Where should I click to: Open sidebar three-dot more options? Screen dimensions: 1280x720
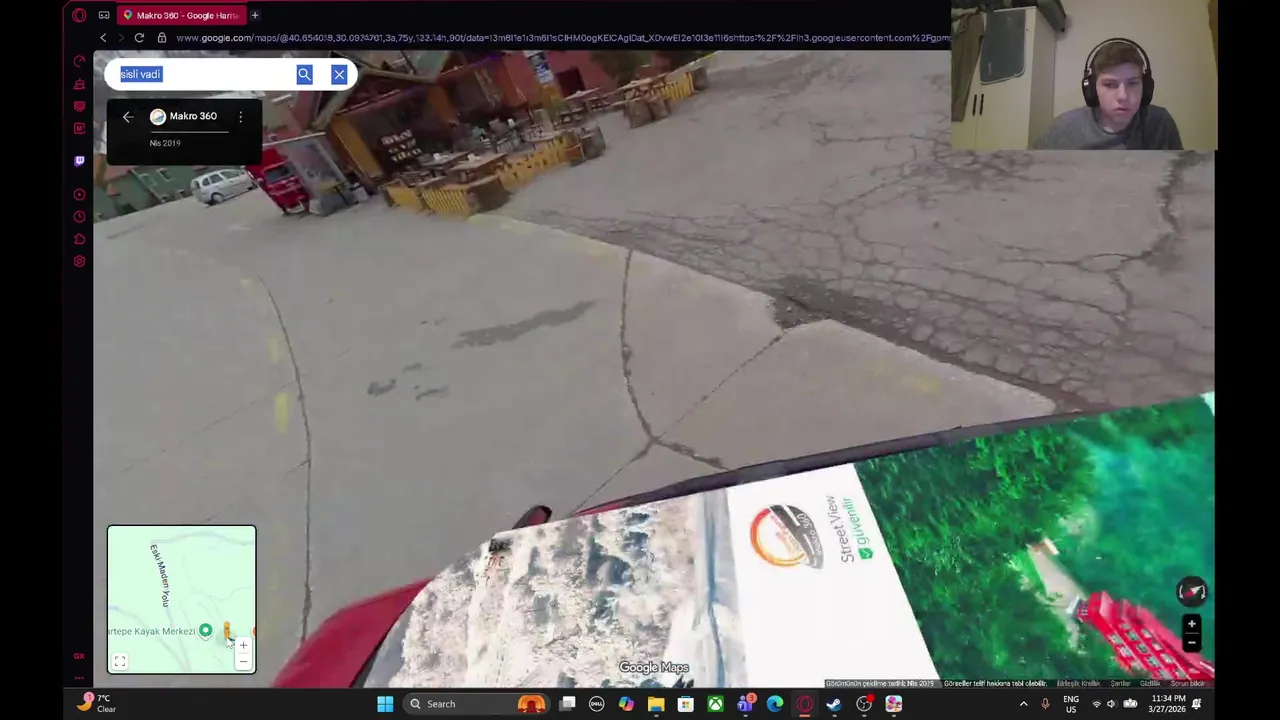[79, 676]
